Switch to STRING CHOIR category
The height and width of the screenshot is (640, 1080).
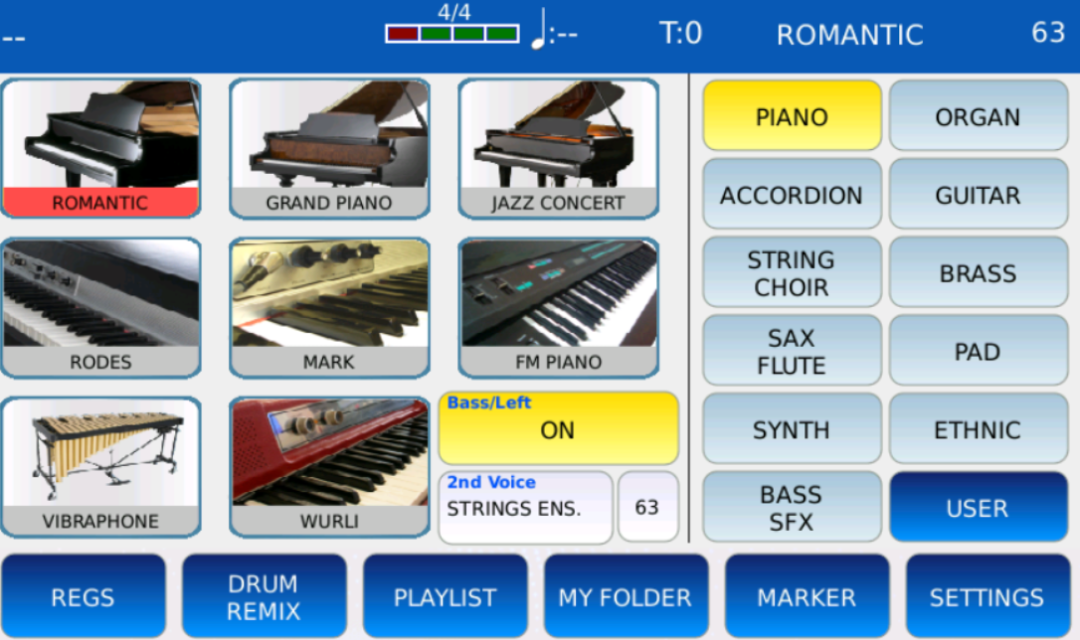[792, 272]
